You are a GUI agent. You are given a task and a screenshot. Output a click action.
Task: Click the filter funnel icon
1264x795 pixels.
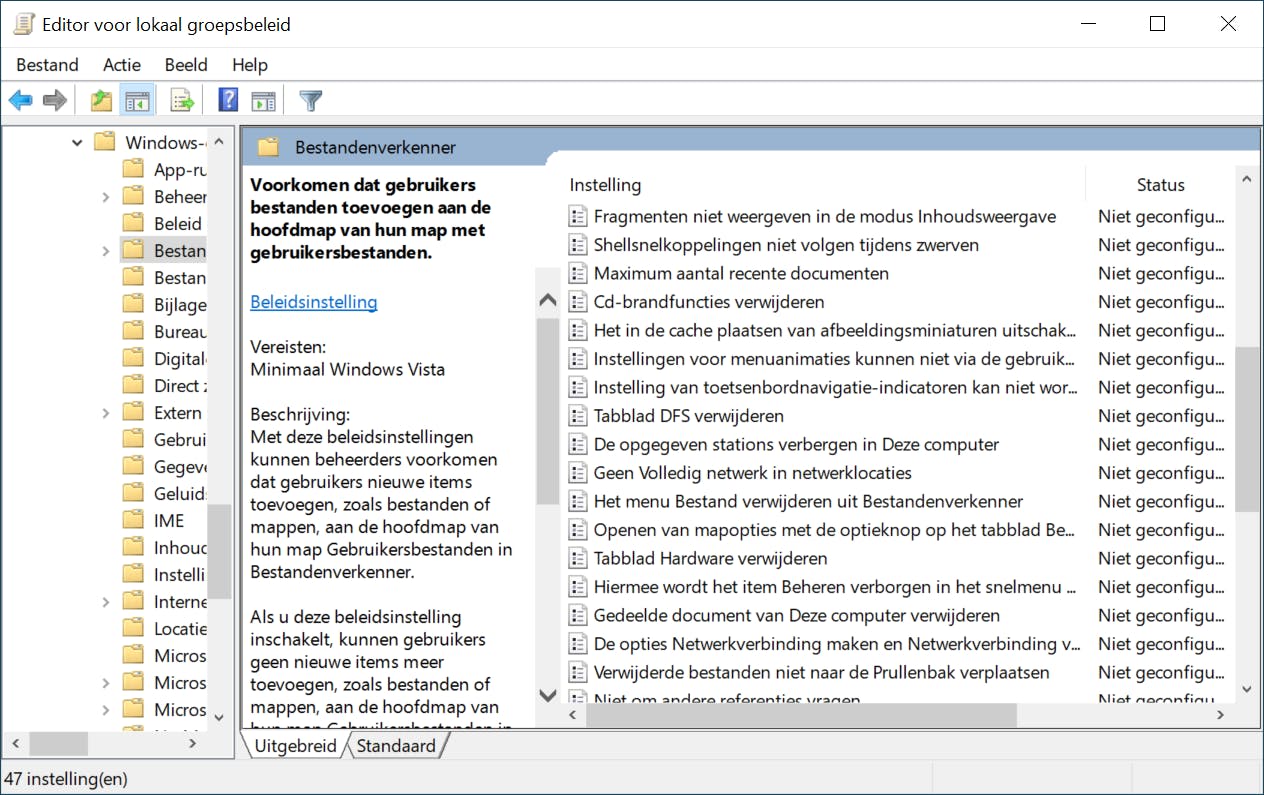pyautogui.click(x=311, y=100)
